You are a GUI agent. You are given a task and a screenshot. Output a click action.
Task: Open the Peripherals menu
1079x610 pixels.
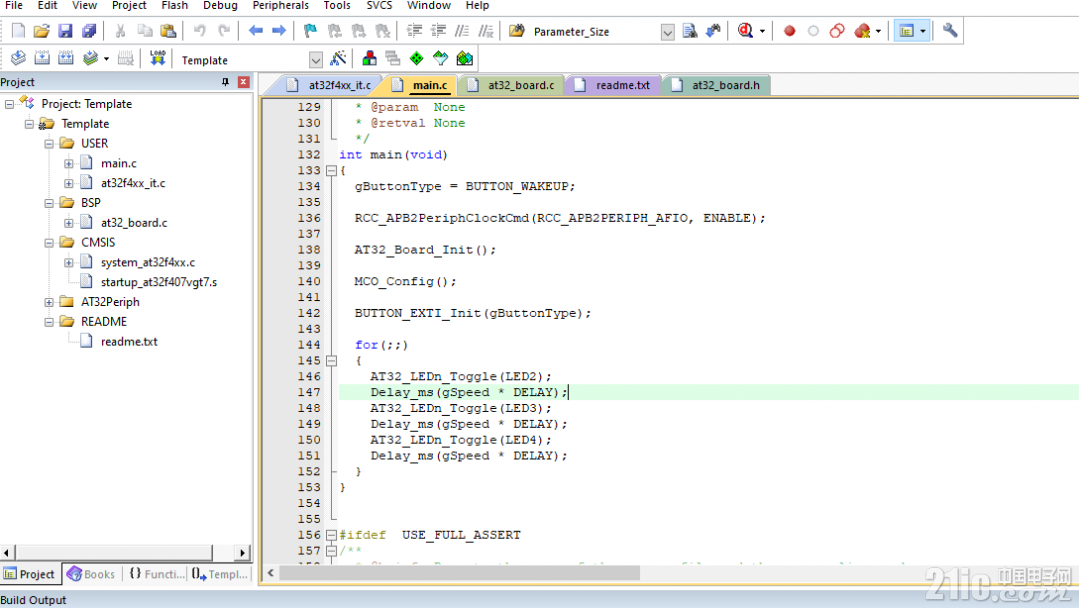[x=281, y=6]
